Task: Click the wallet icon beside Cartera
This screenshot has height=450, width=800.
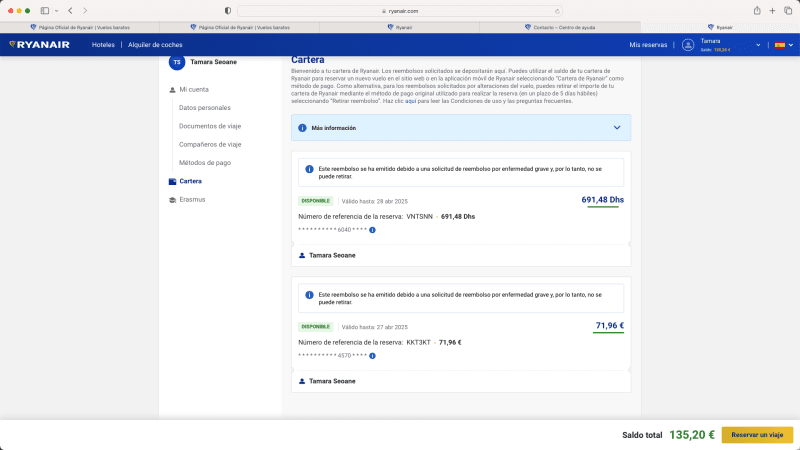Action: coord(172,182)
